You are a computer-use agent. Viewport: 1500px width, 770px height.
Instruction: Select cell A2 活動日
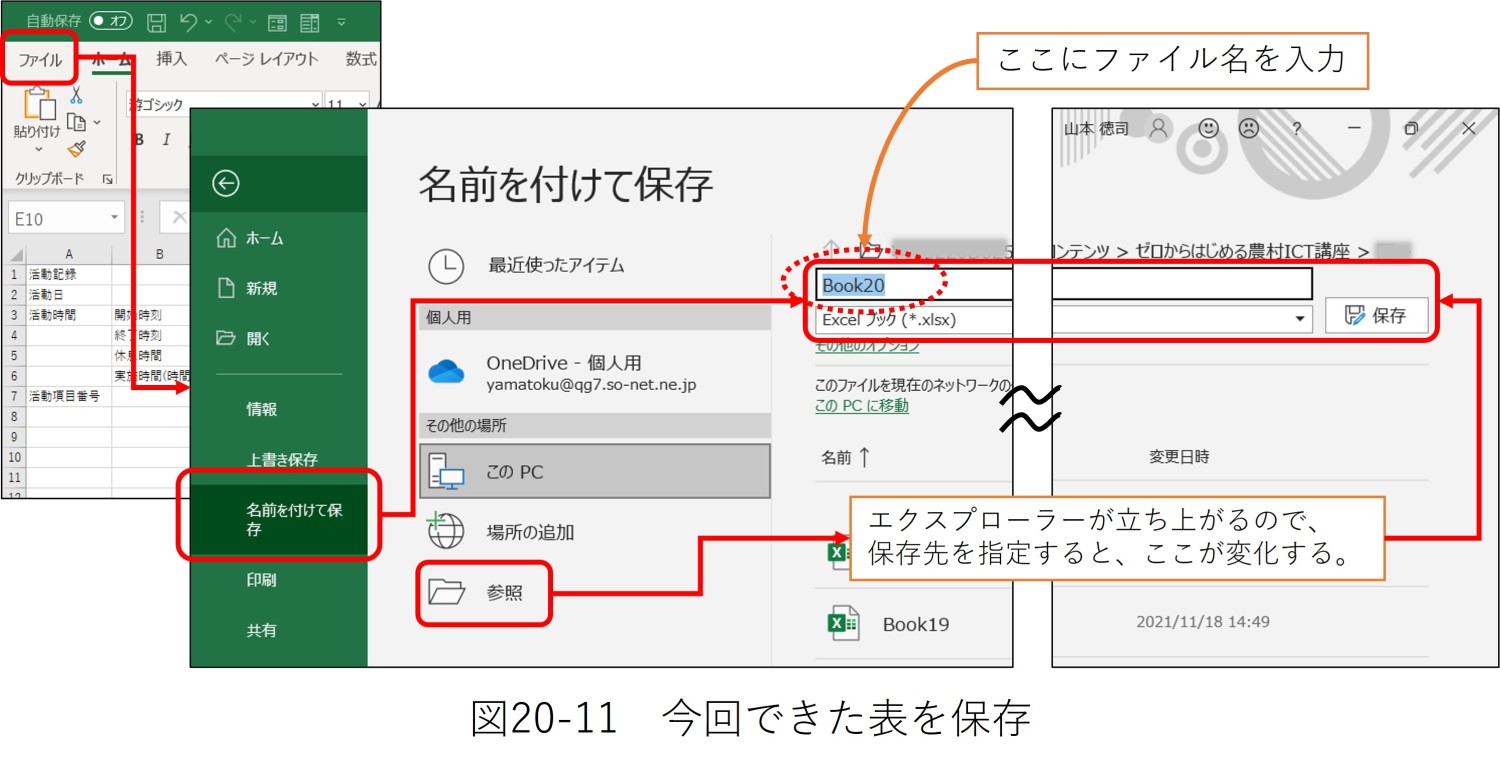pos(69,294)
